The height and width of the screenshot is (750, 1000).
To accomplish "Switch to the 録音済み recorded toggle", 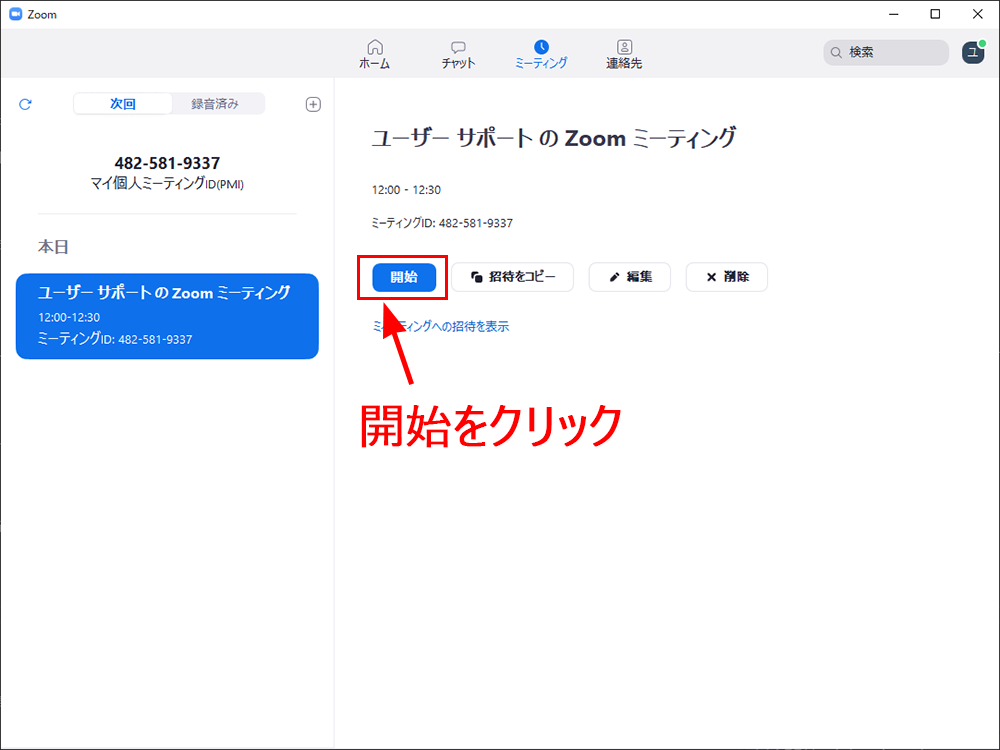I will [215, 104].
